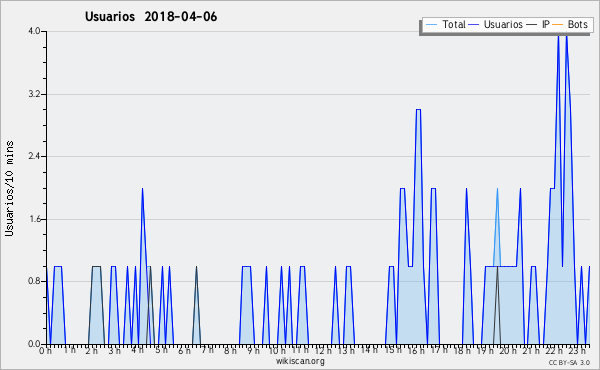Click the y-axis value 1.6
The image size is (600, 370).
point(34,219)
